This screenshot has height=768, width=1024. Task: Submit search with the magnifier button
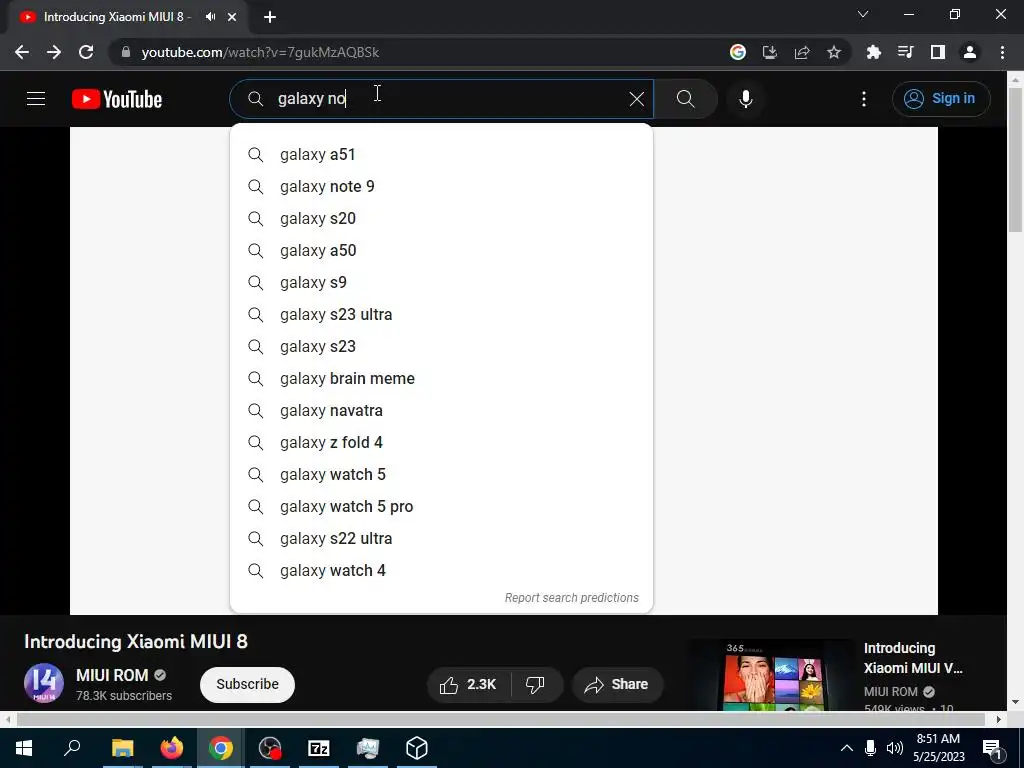(x=686, y=99)
